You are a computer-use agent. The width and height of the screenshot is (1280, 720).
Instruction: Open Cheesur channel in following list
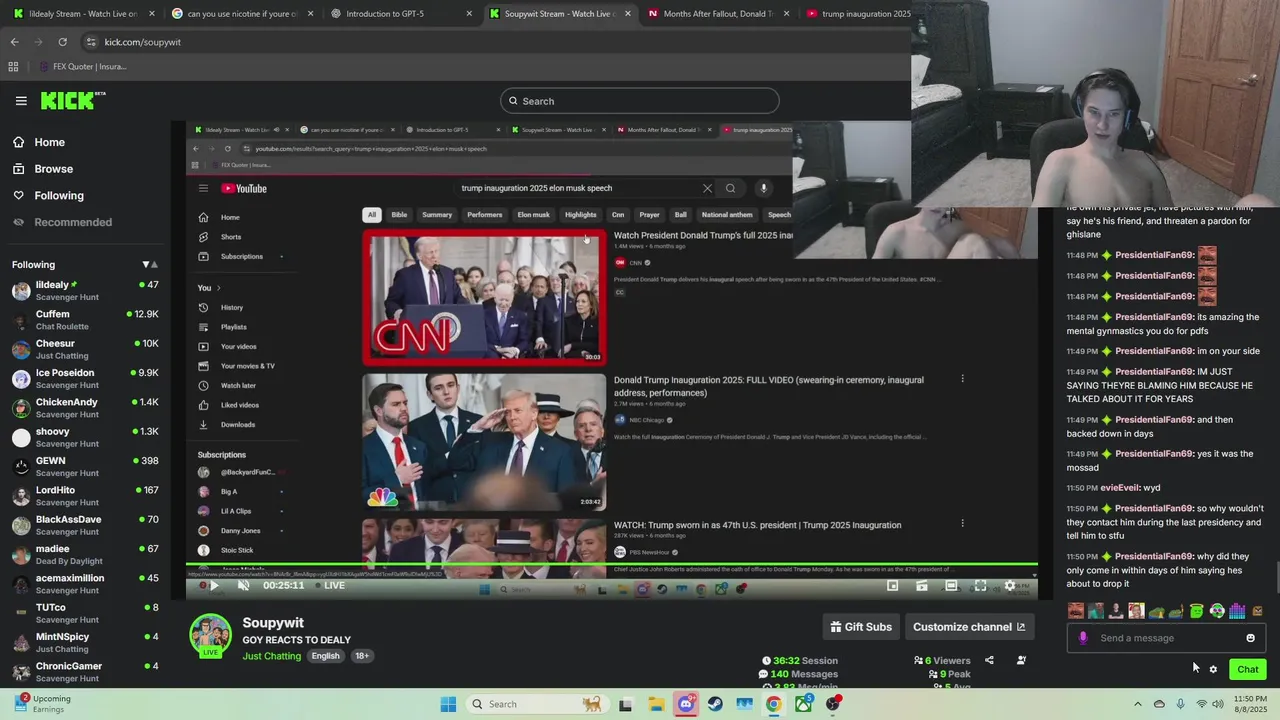pyautogui.click(x=85, y=350)
